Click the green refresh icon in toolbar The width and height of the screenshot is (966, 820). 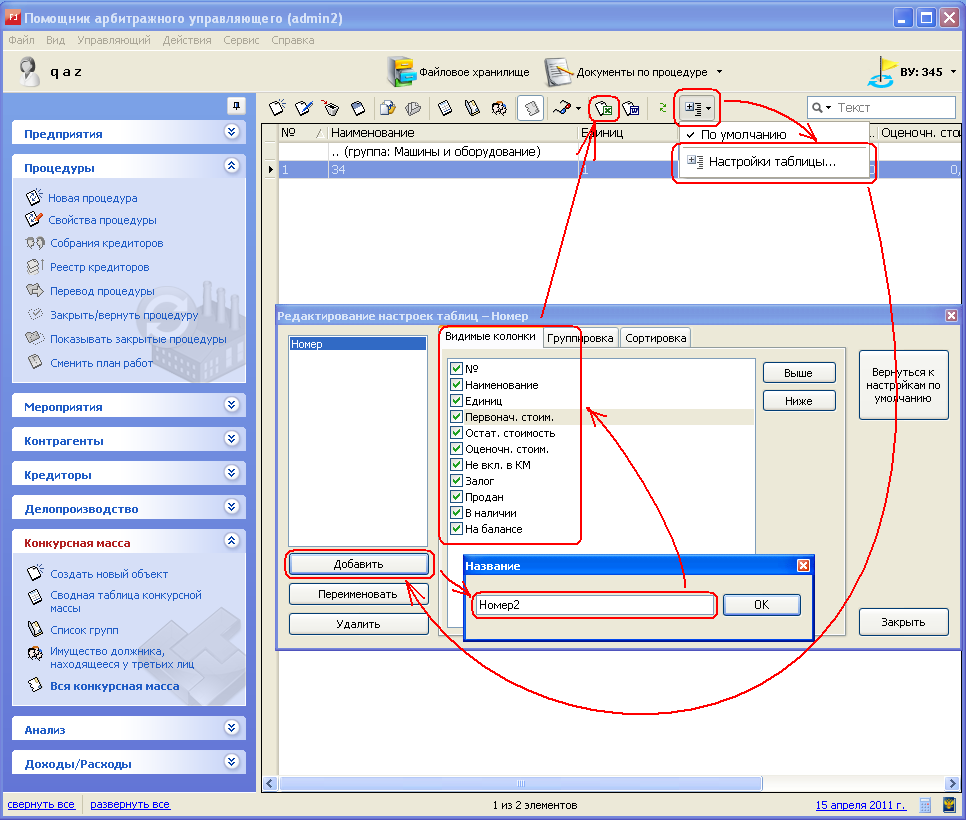pyautogui.click(x=662, y=108)
